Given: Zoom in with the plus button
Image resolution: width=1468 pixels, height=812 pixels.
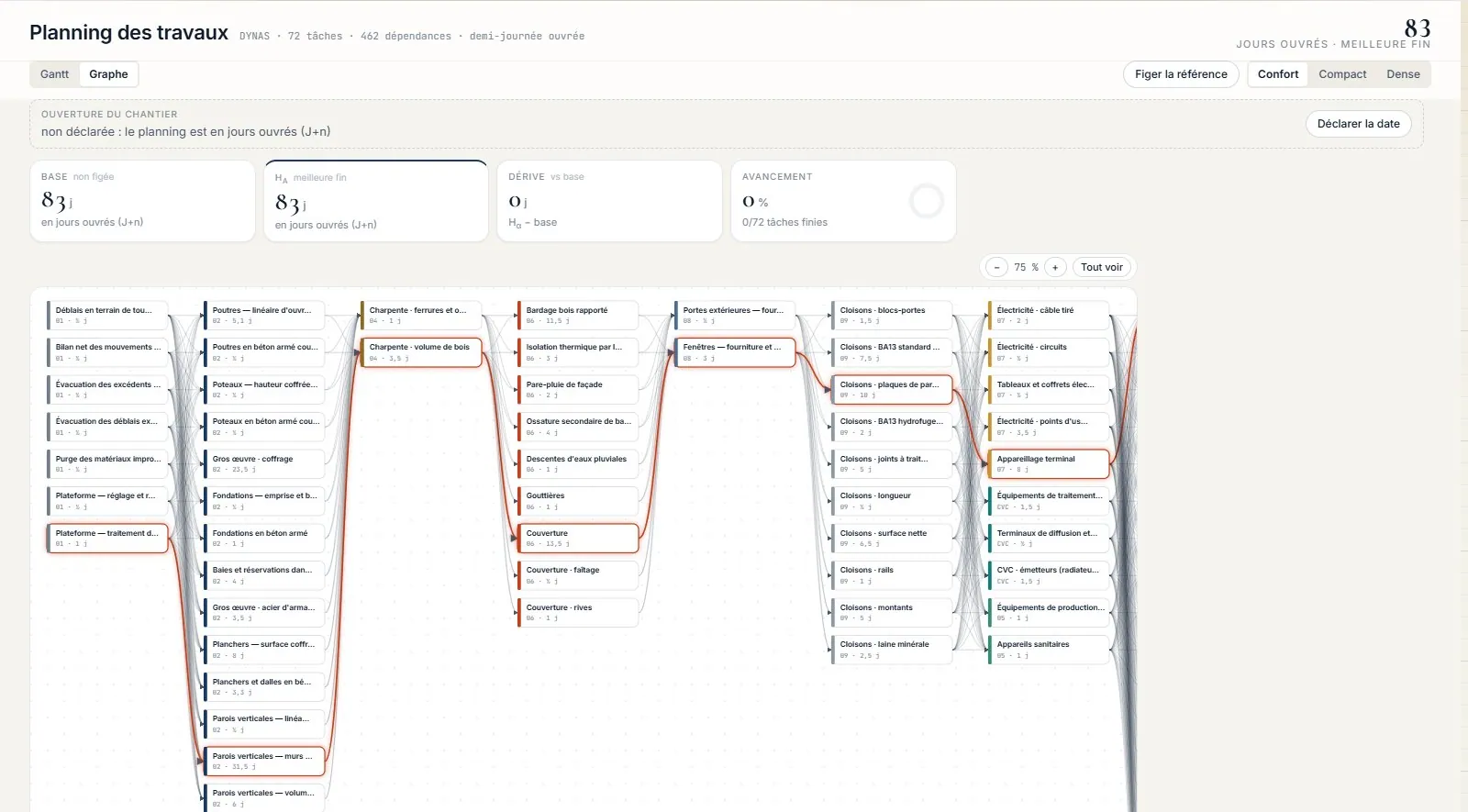Looking at the screenshot, I should (1055, 267).
